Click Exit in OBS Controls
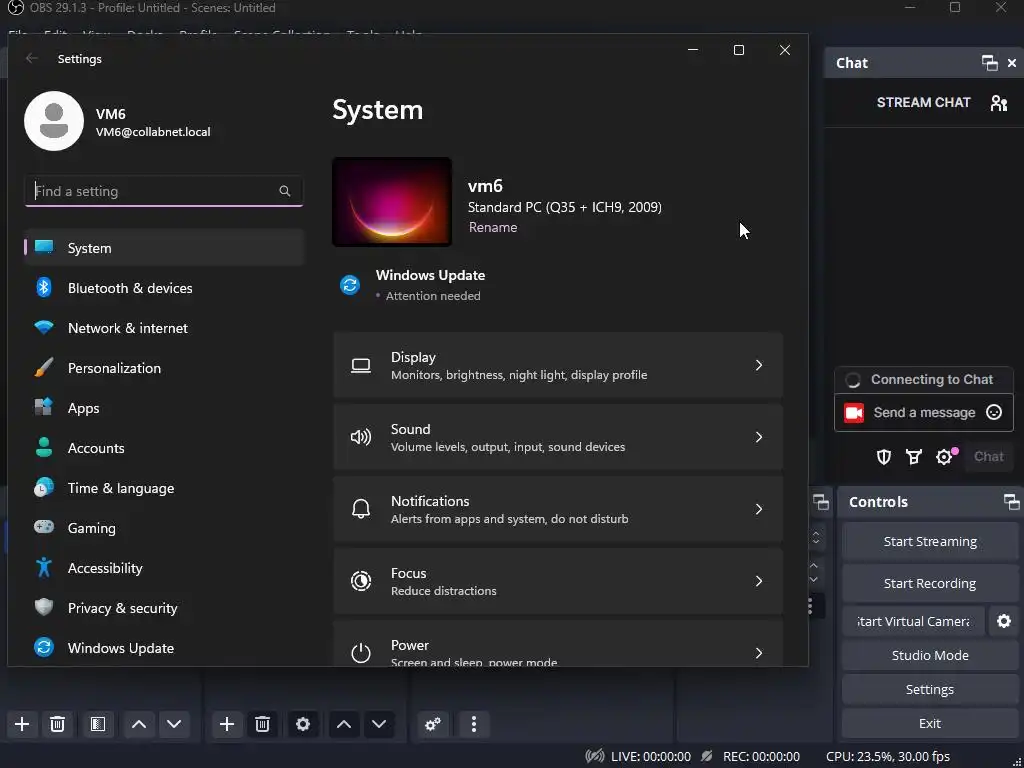The image size is (1024, 768). coord(930,723)
